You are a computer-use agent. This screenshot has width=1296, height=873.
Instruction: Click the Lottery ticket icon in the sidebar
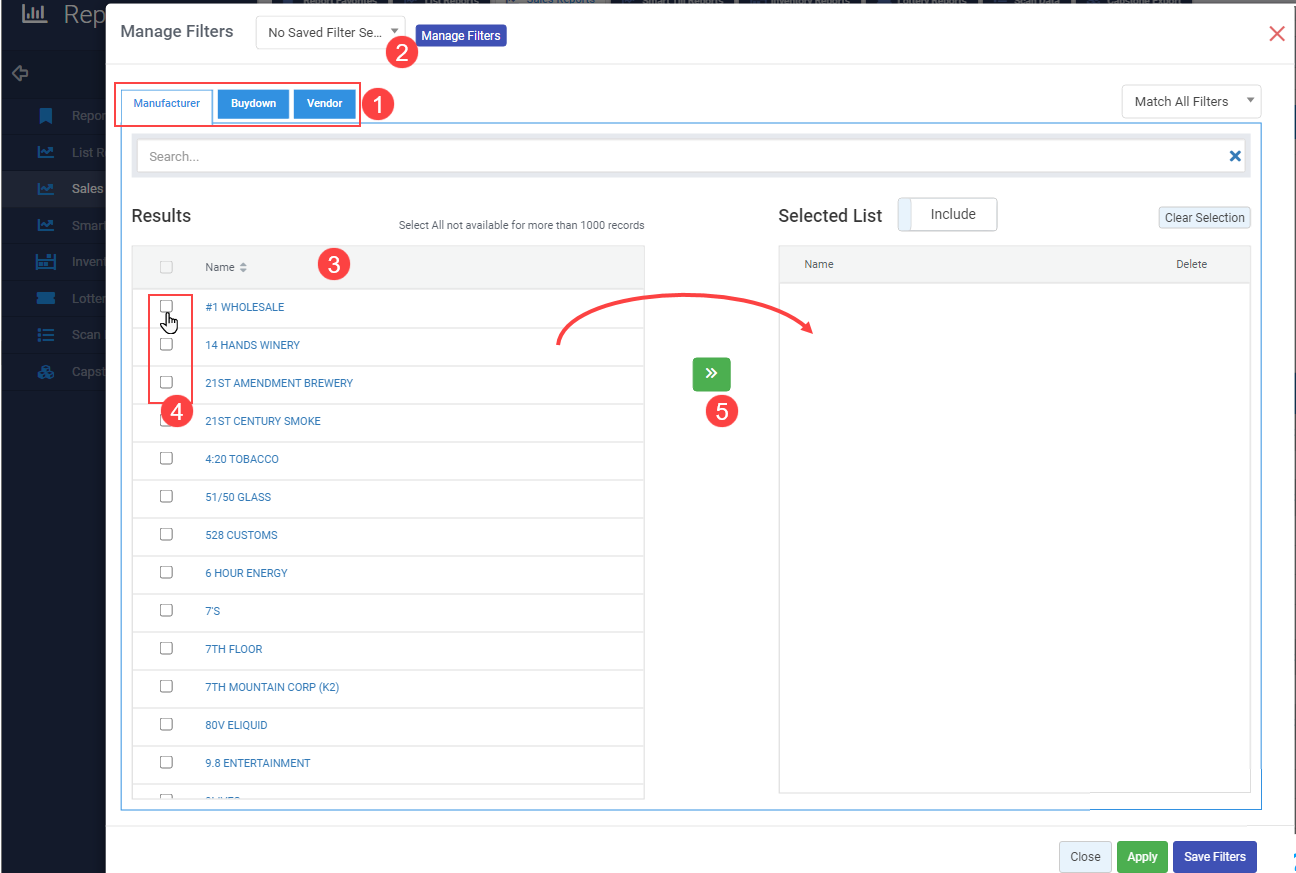pyautogui.click(x=46, y=298)
